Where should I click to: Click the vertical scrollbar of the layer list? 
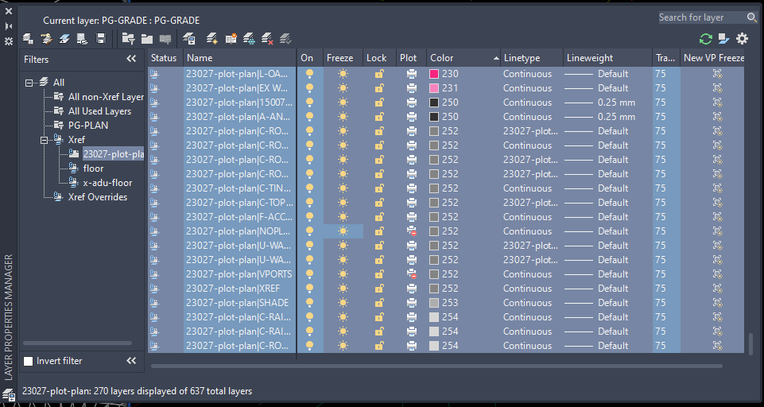[x=751, y=343]
